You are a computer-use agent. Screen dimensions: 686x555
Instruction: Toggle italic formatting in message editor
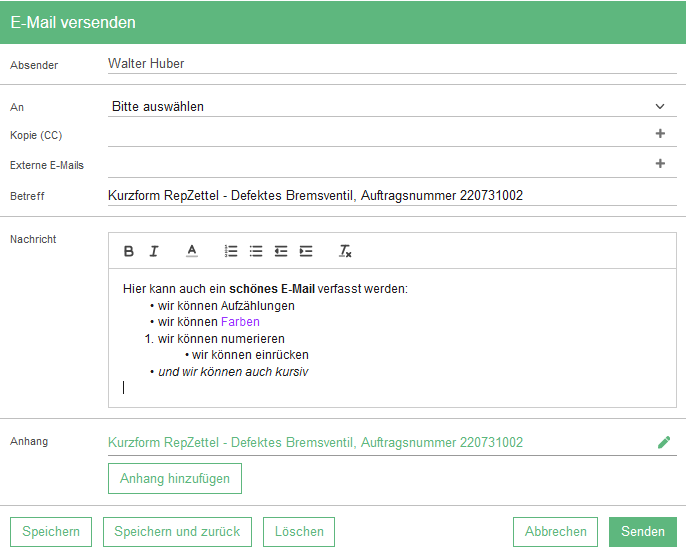(154, 251)
